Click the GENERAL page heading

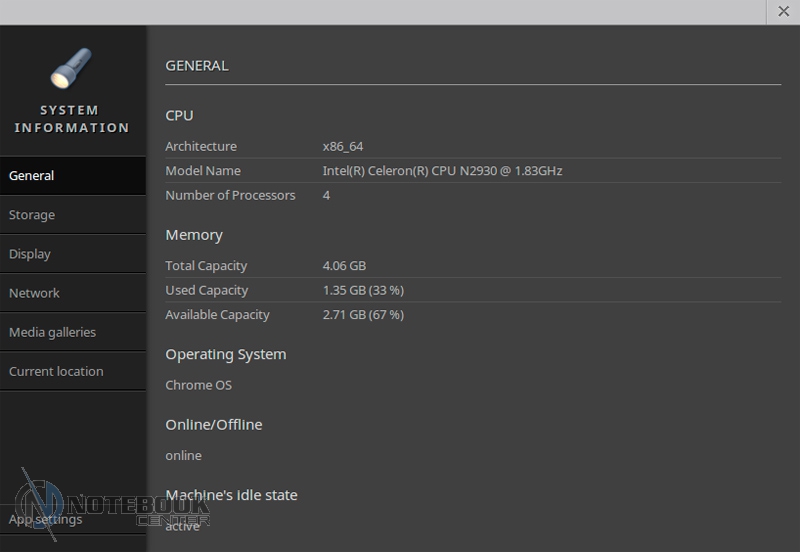click(x=197, y=66)
